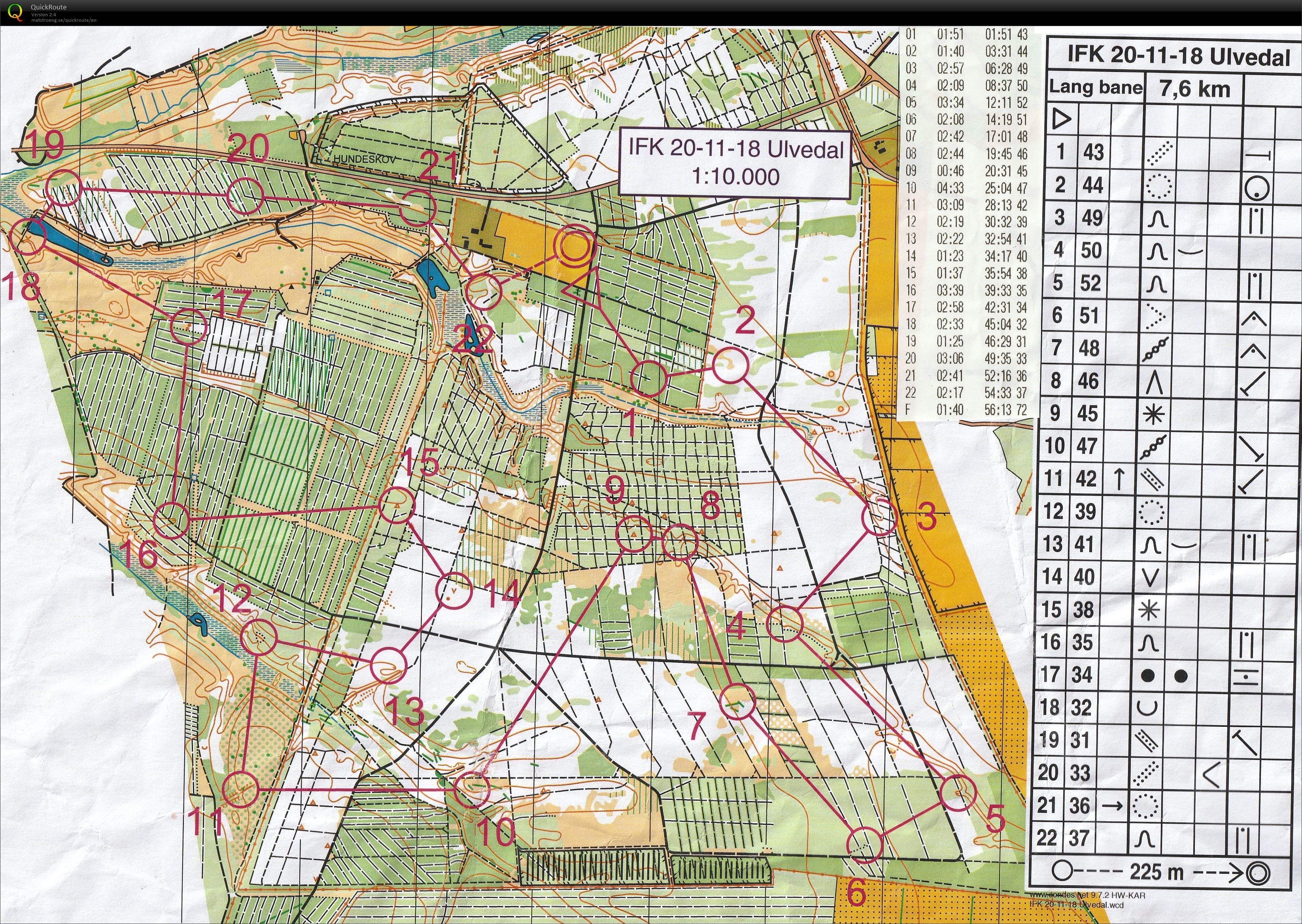Select control circle 17 on the map
The height and width of the screenshot is (924, 1302).
coord(189,326)
